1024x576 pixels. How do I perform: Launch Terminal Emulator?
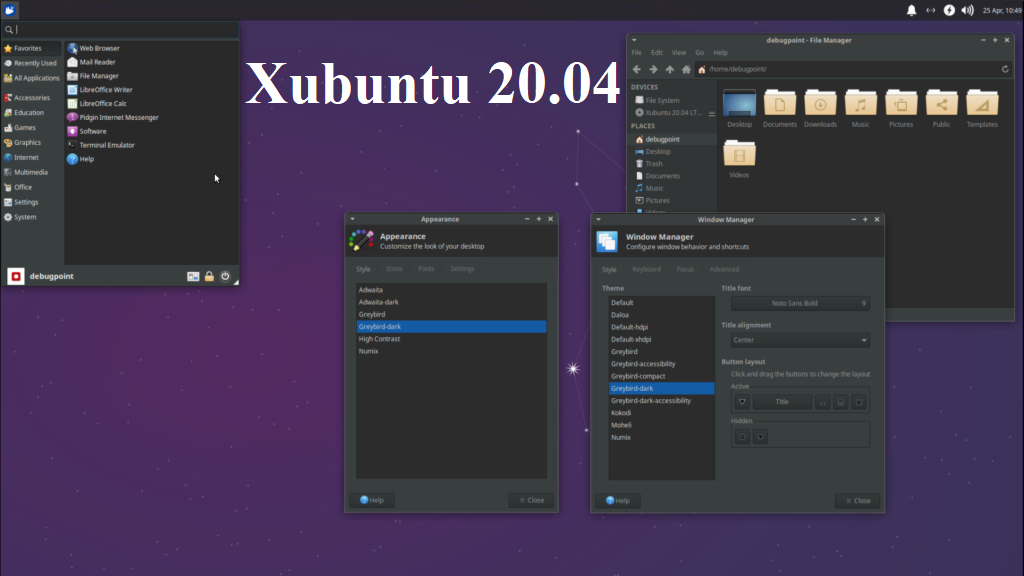tap(101, 145)
